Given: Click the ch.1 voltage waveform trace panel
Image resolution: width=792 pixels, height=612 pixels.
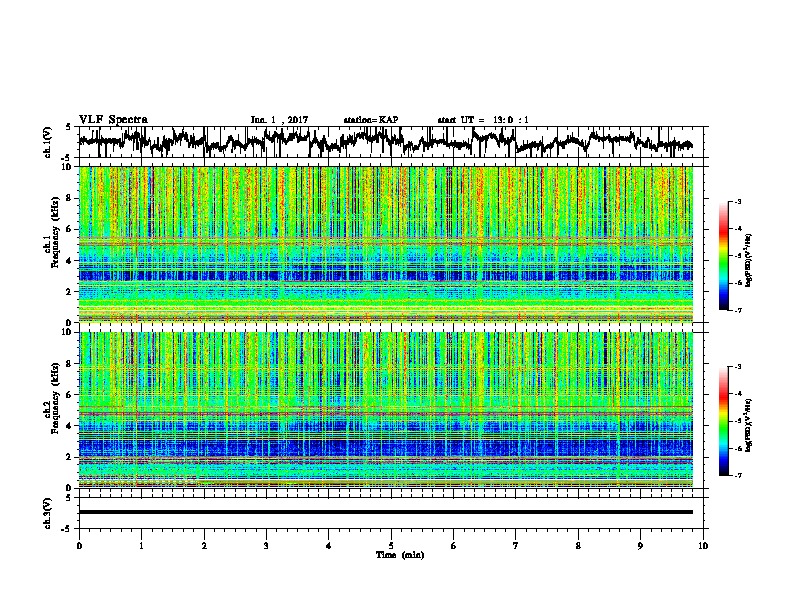Looking at the screenshot, I should [393, 142].
